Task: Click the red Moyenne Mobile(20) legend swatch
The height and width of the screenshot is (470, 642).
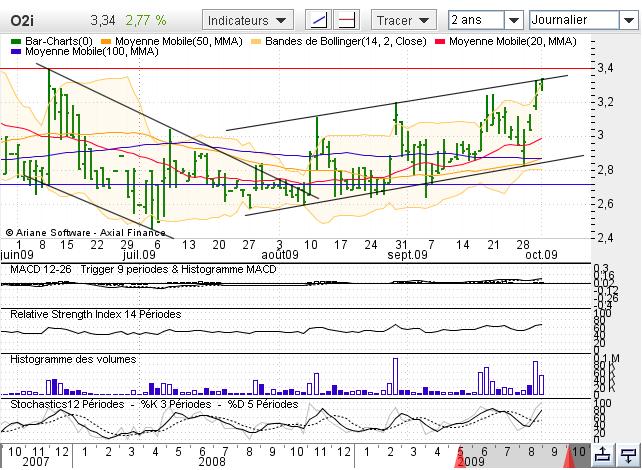Action: click(440, 41)
